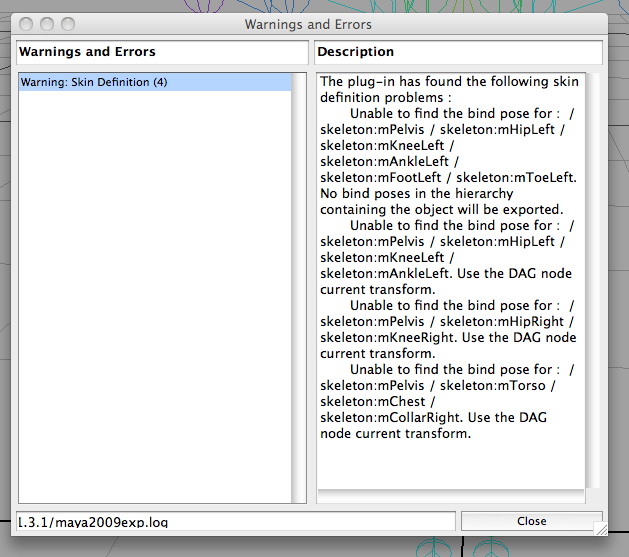Click the window zoom icon in title bar

click(67, 24)
